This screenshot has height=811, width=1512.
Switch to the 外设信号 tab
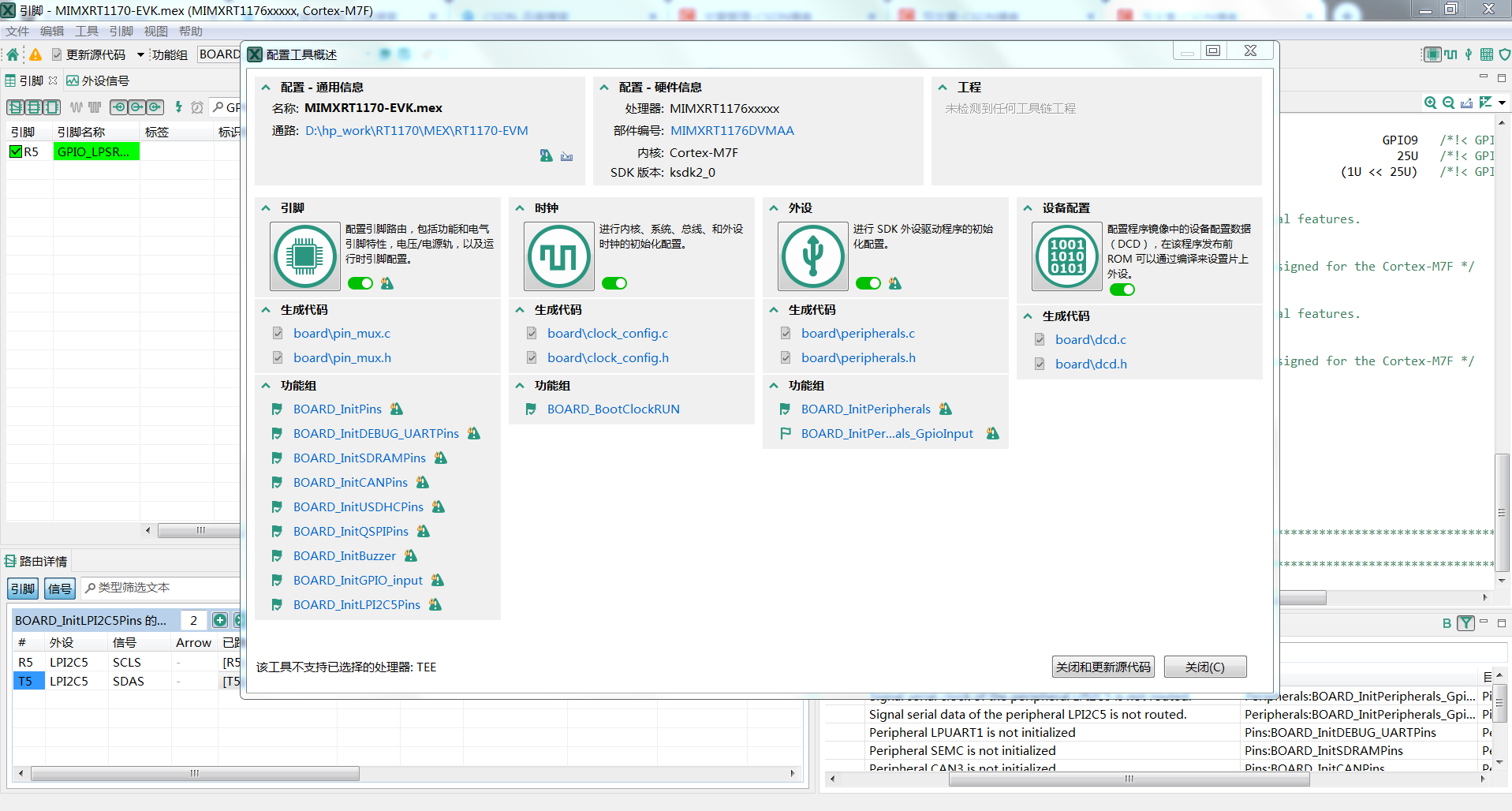point(98,80)
